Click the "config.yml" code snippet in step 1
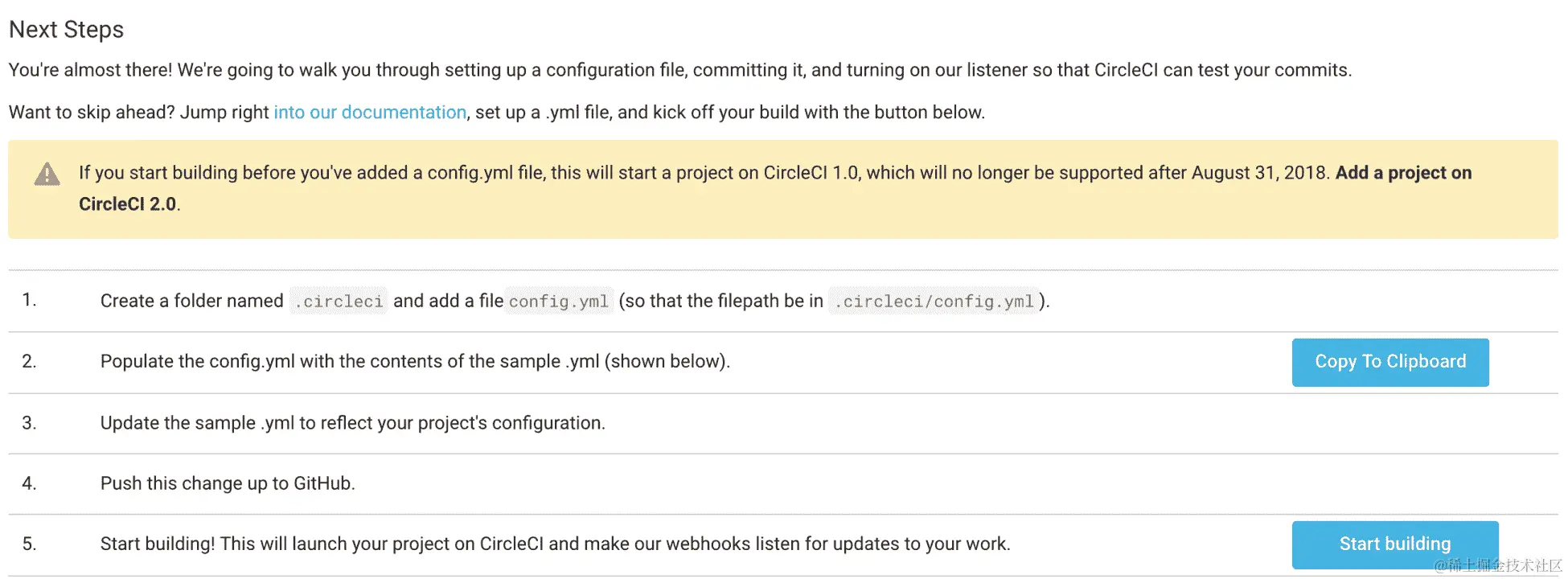1568x579 pixels. [559, 302]
